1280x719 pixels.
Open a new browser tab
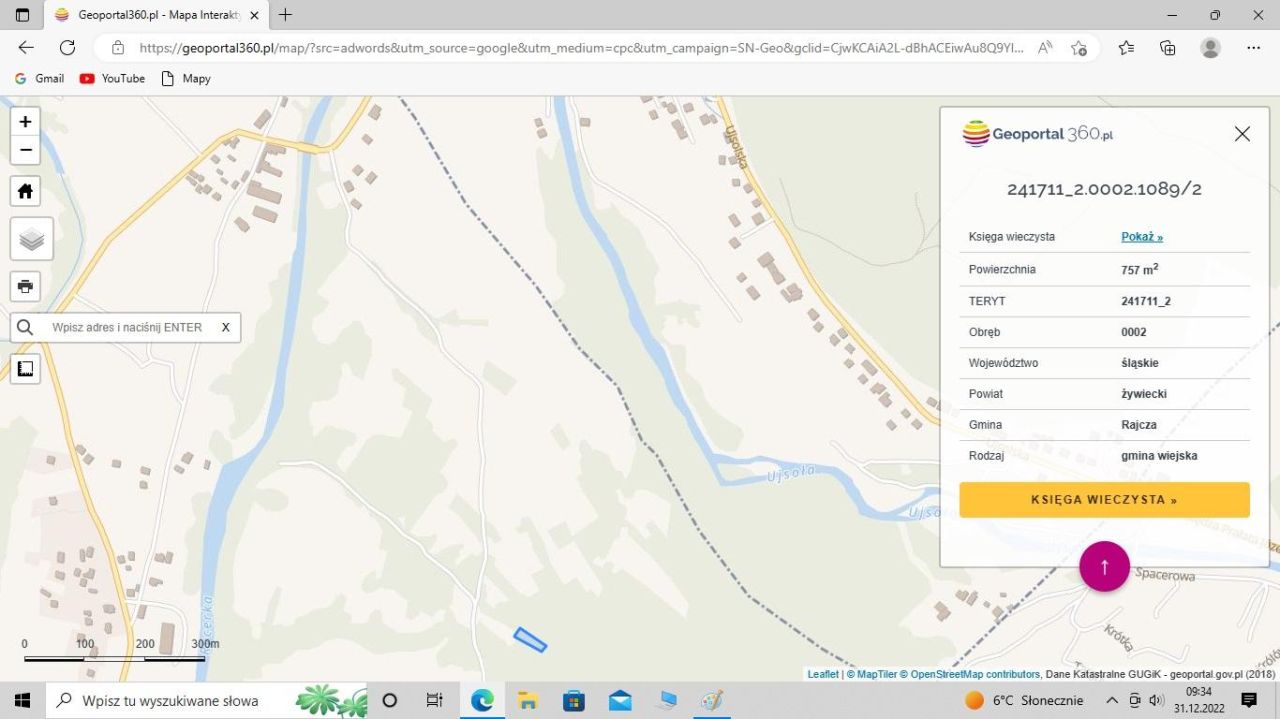(286, 15)
